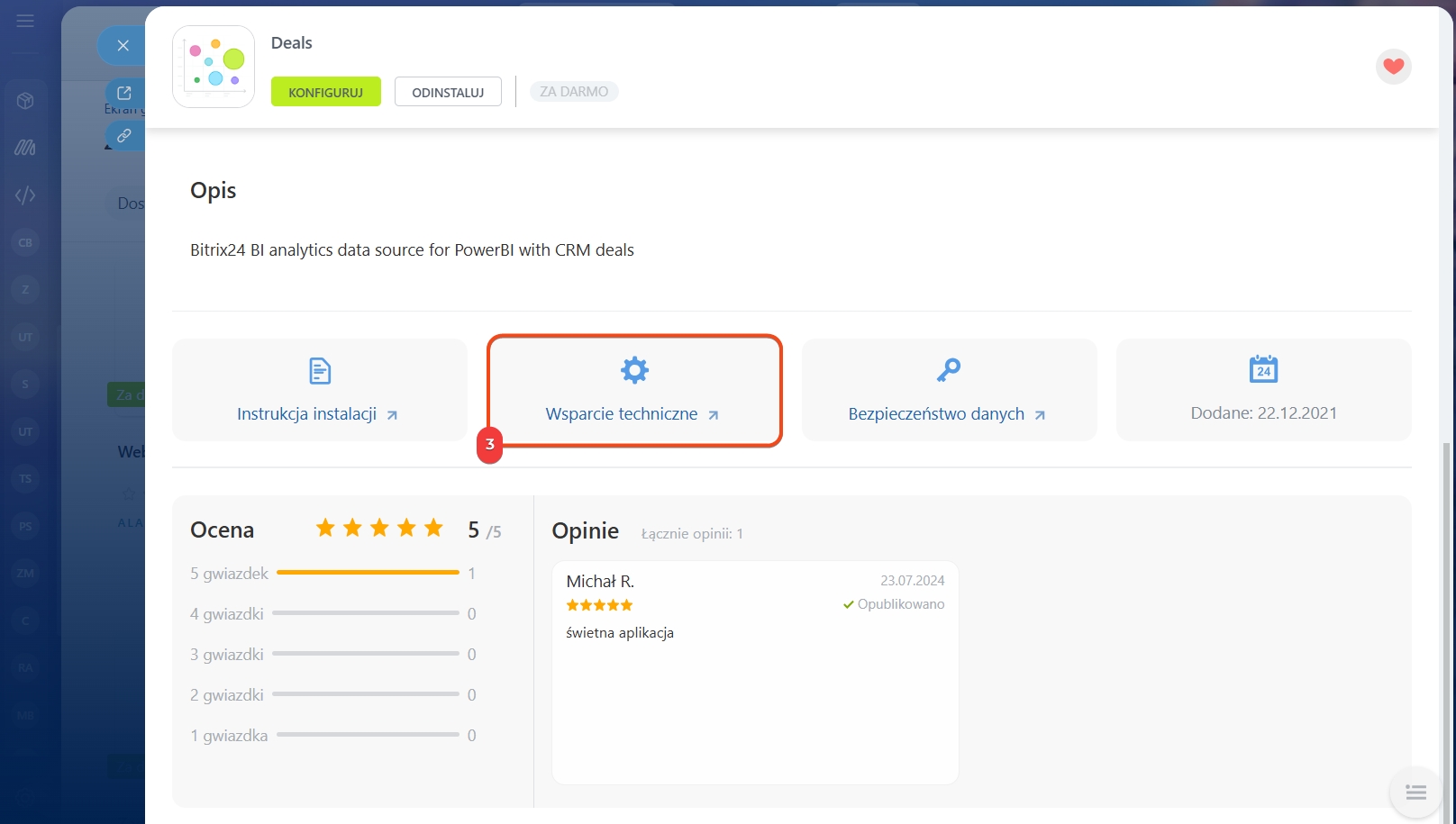Select the ZM item in the sidebar
Viewport: 1456px width, 824px height.
click(25, 574)
